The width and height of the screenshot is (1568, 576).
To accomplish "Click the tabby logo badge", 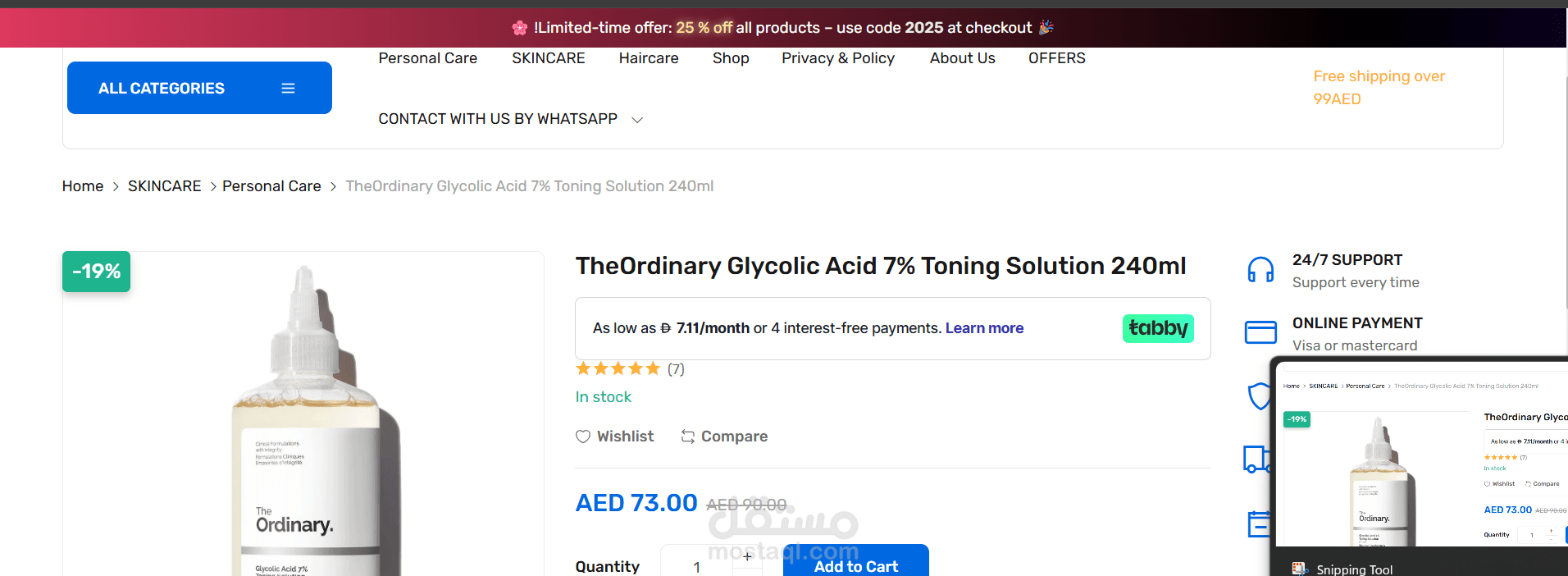I will tap(1157, 328).
